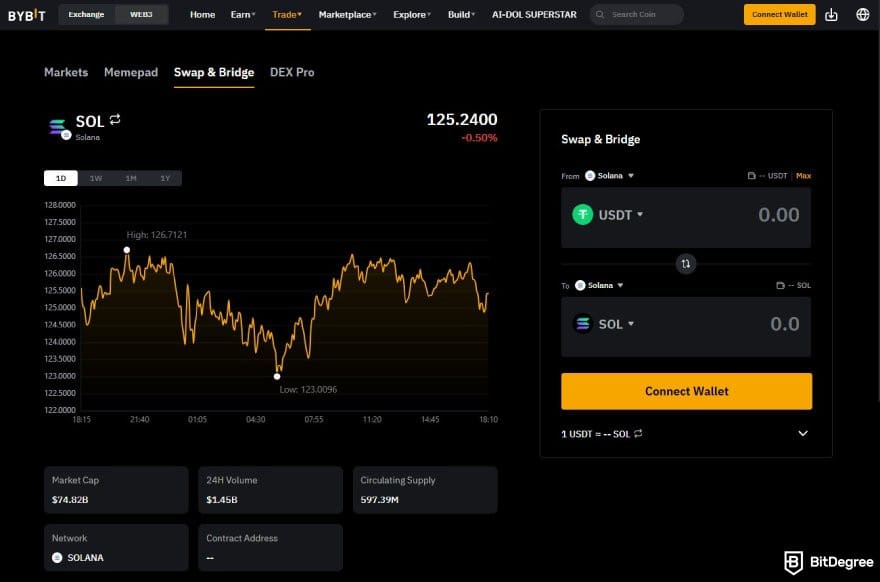This screenshot has height=582, width=880.
Task: Select the 1Y chart range
Action: click(165, 178)
